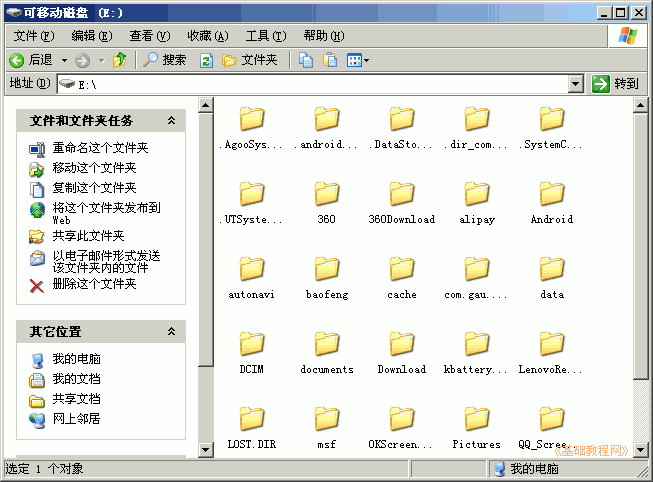653x482 pixels.
Task: Select the data folder icon
Action: click(x=551, y=269)
